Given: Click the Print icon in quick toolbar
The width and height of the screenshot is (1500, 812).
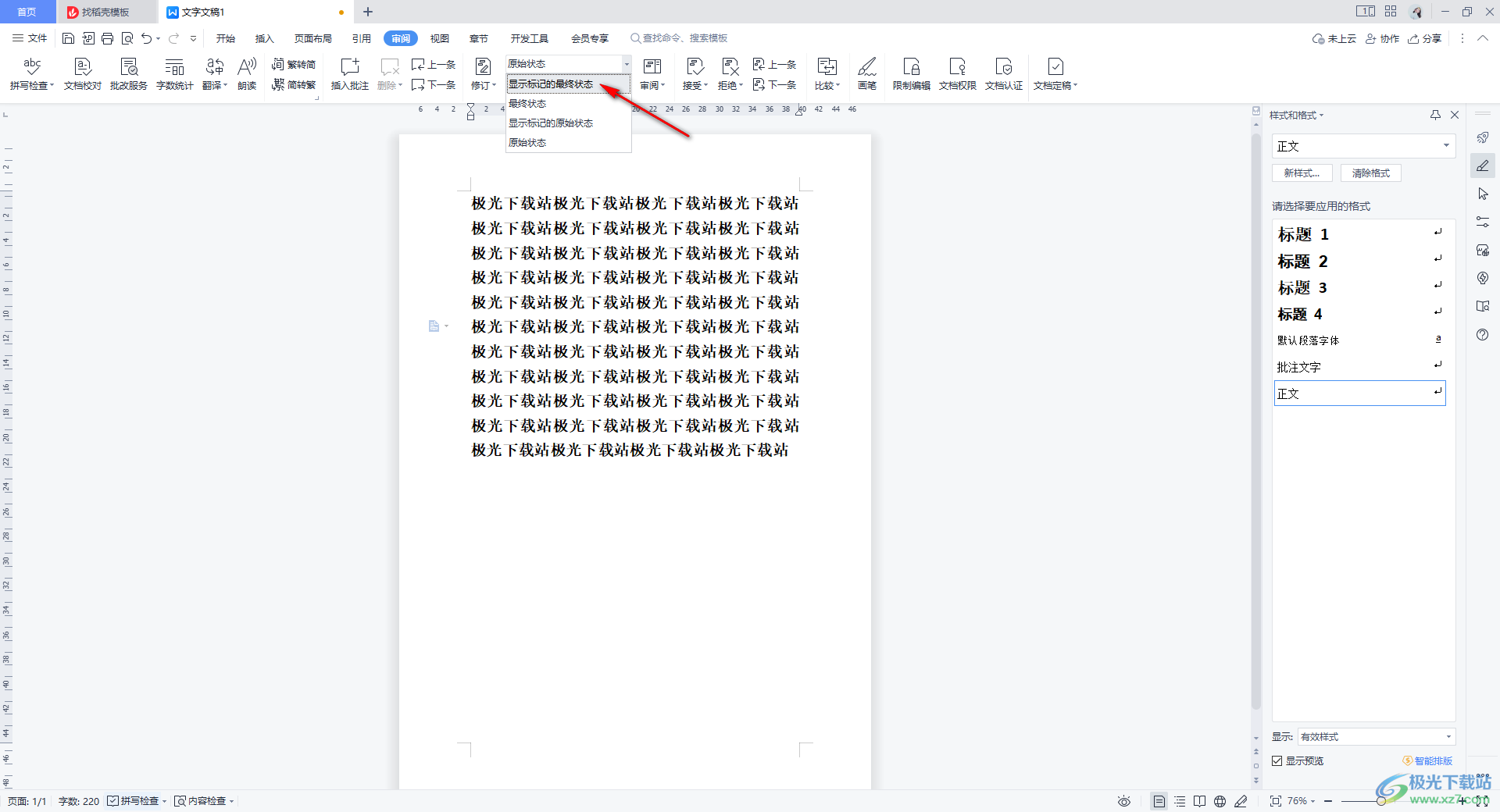Looking at the screenshot, I should [x=107, y=38].
